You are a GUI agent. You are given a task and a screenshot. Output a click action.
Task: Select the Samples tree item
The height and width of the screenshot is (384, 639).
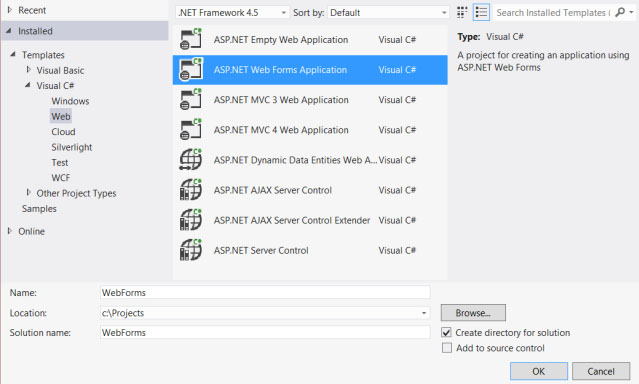click(x=39, y=209)
